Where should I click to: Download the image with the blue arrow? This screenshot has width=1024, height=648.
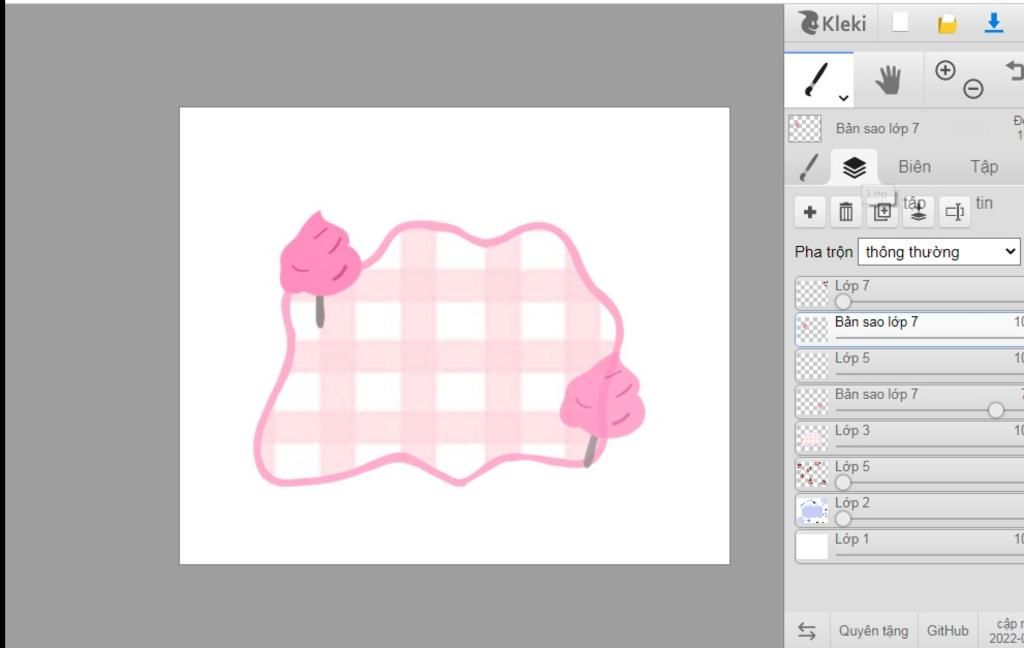pos(993,23)
